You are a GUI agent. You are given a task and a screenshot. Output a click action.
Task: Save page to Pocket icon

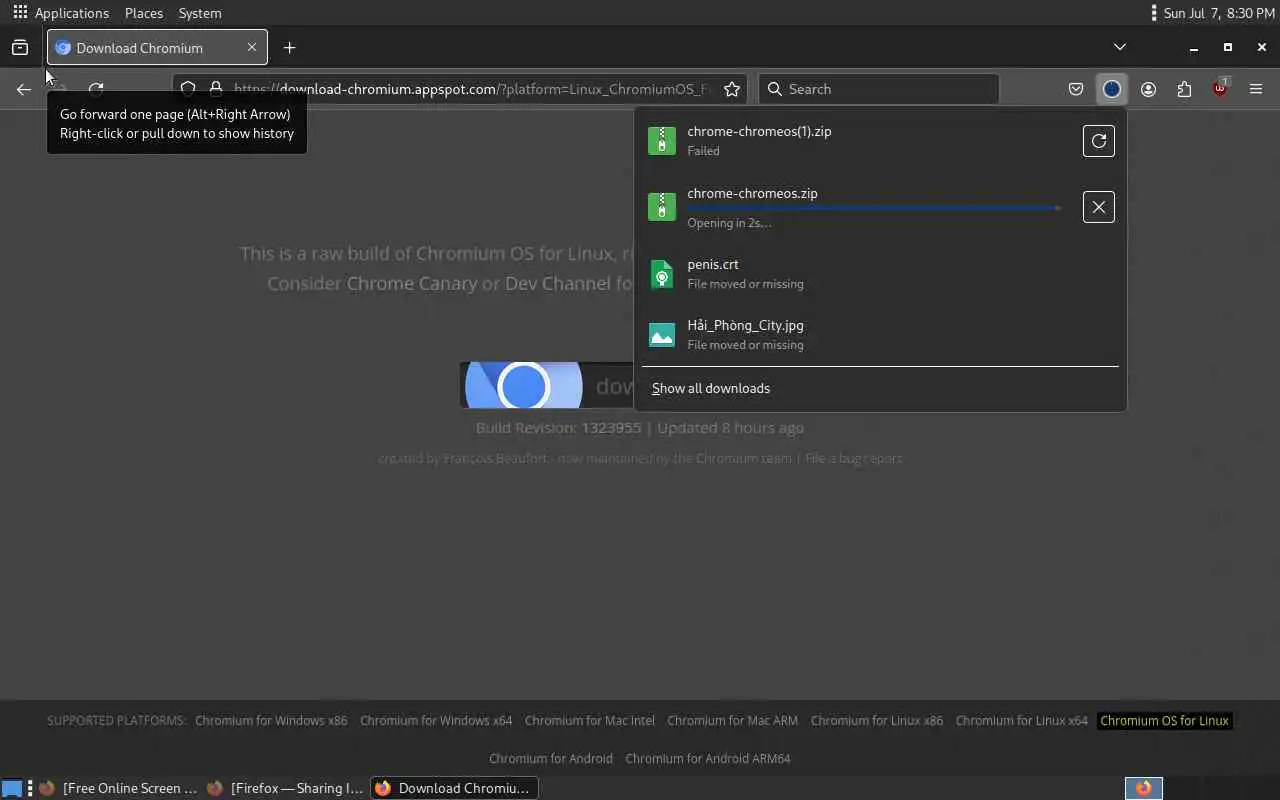click(x=1076, y=89)
